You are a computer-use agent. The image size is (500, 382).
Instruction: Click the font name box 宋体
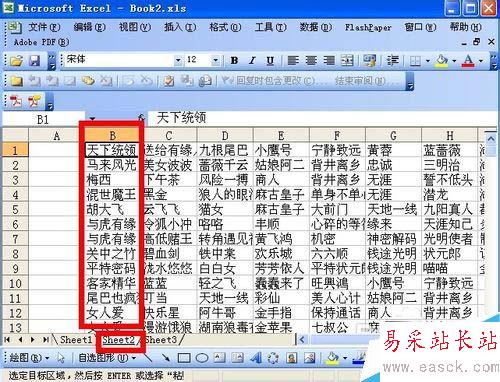point(119,60)
